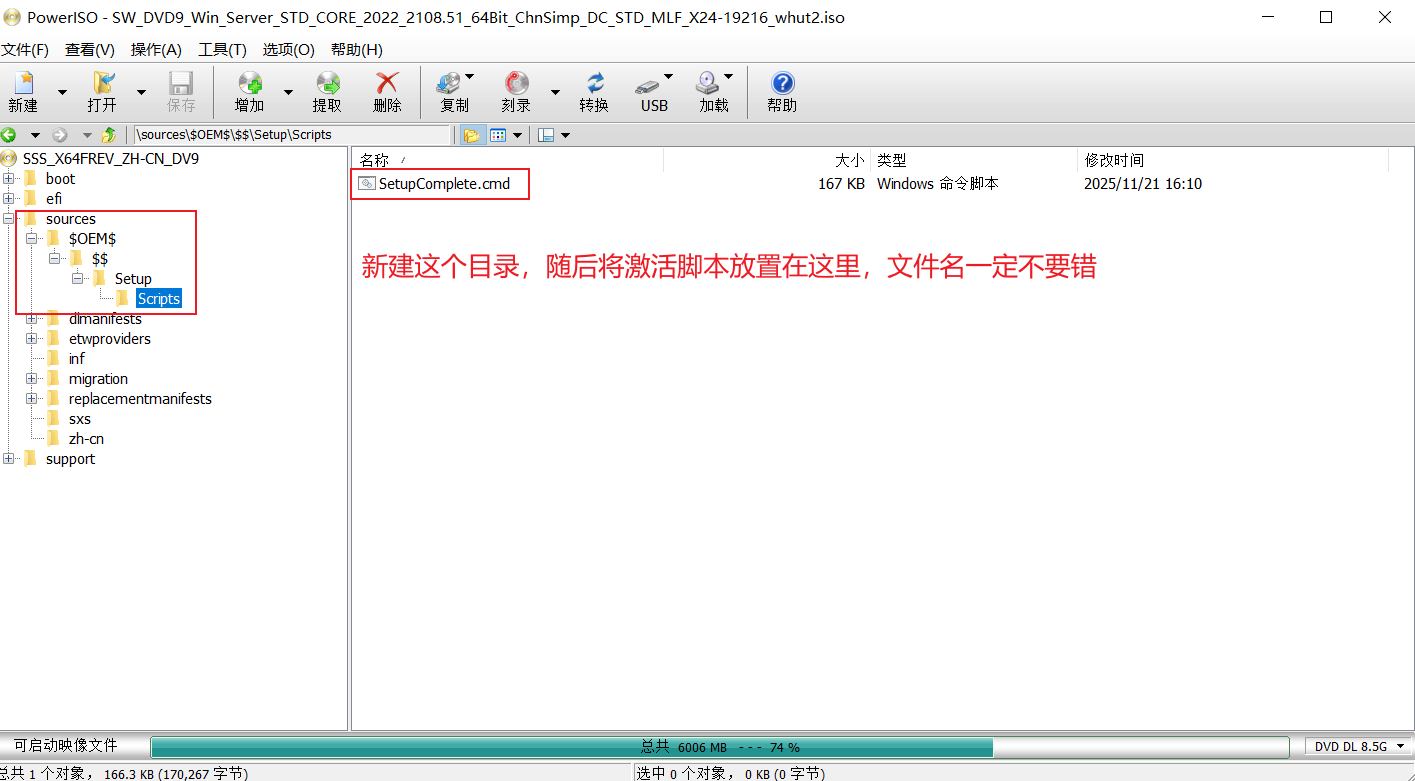This screenshot has width=1415, height=781.
Task: Expand the efi folder node
Action: click(9, 199)
